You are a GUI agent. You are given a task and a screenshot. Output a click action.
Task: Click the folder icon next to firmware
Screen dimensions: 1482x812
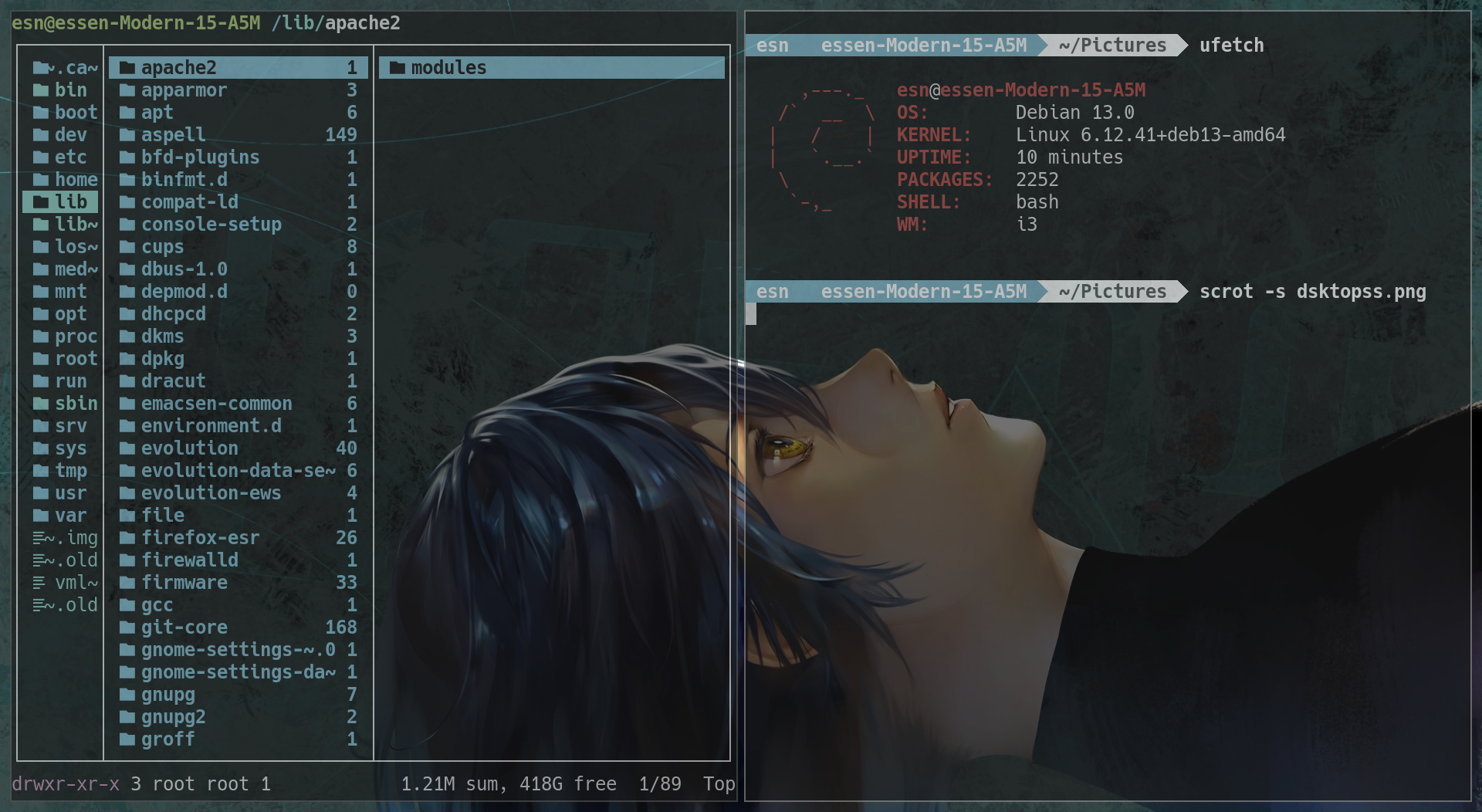tap(127, 583)
